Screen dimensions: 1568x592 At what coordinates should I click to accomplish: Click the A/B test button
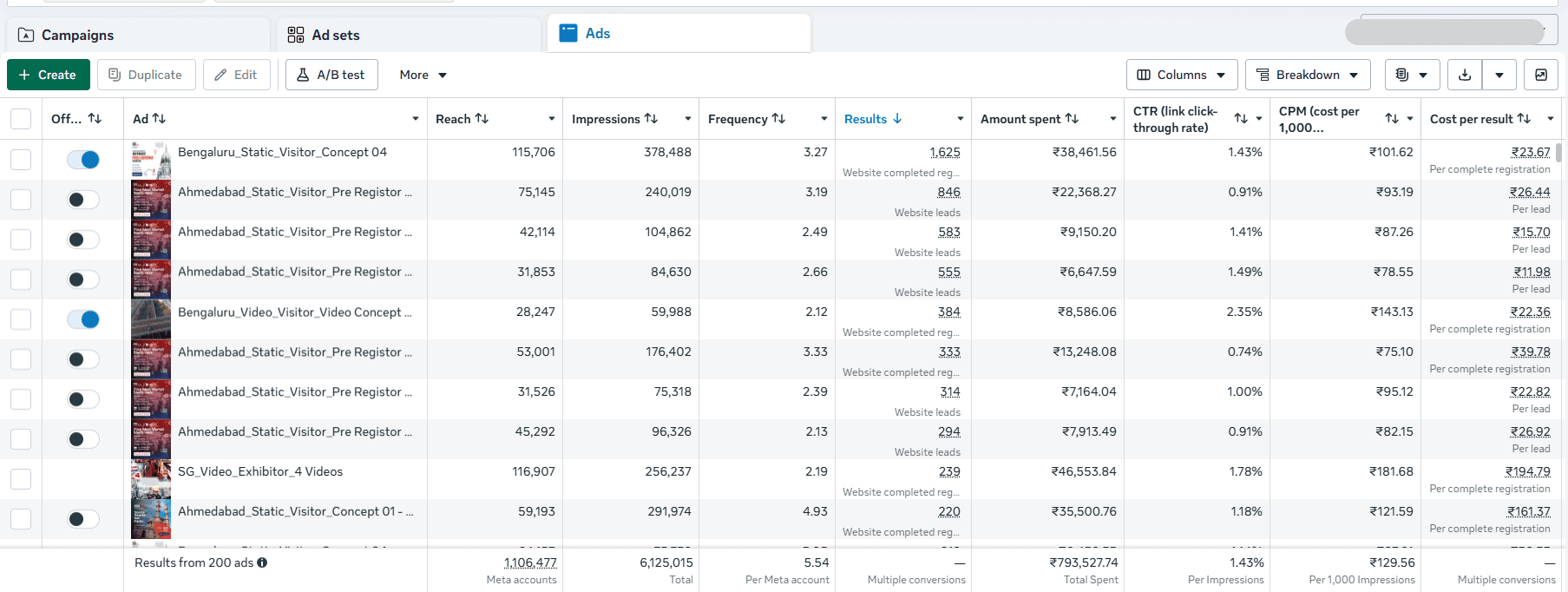[331, 75]
